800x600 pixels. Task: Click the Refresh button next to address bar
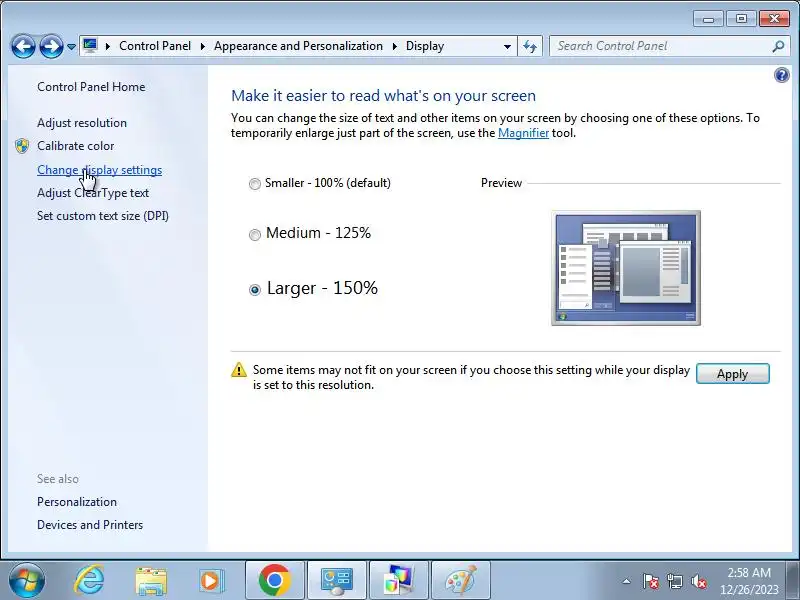click(530, 46)
